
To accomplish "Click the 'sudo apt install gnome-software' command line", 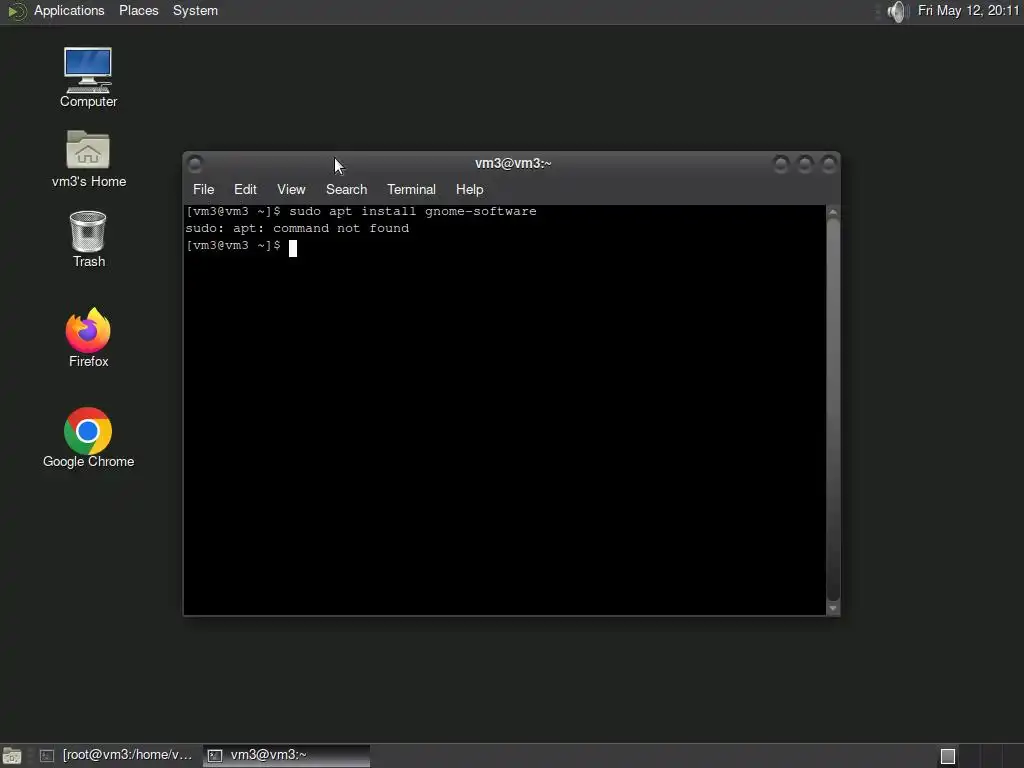I will click(x=413, y=212).
